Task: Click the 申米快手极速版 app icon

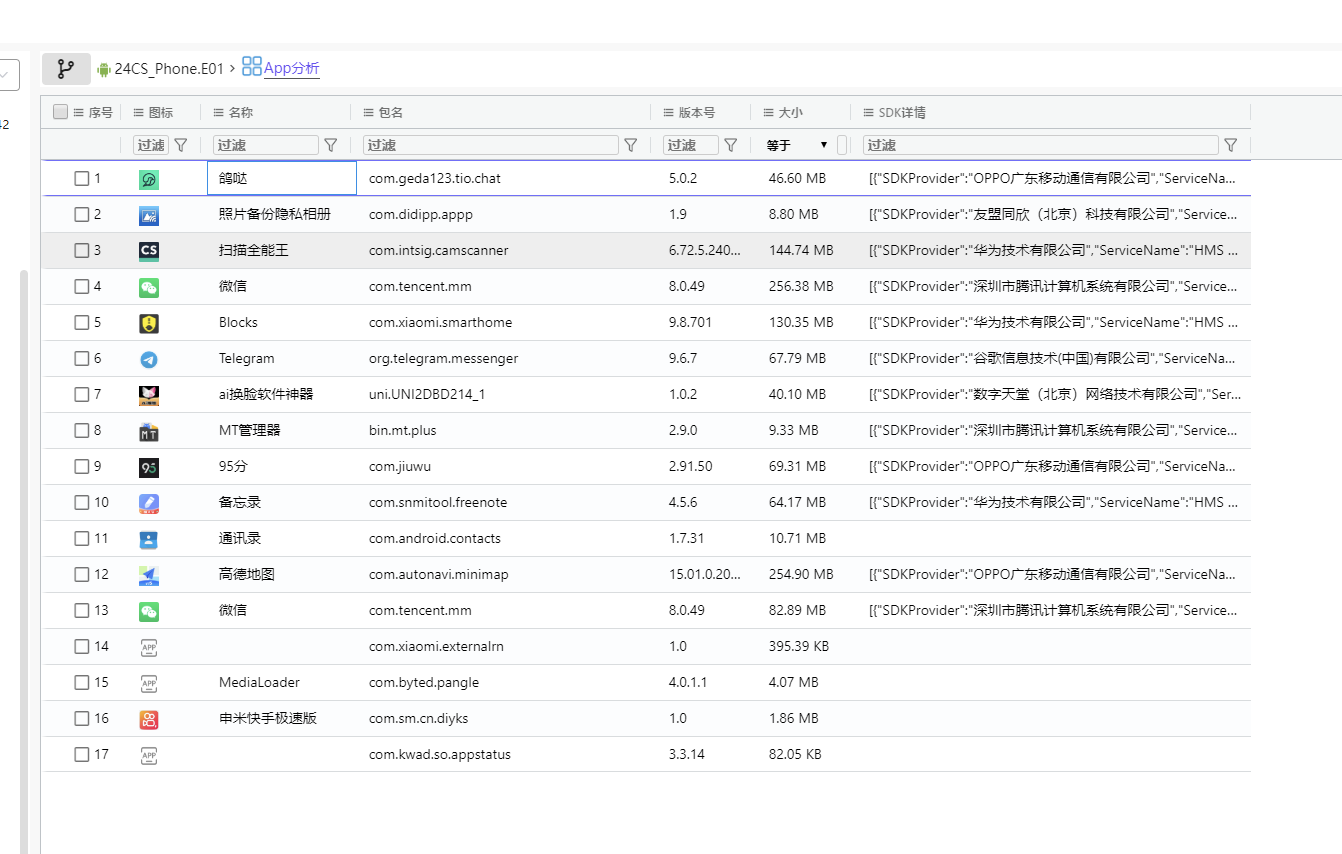Action: [149, 719]
